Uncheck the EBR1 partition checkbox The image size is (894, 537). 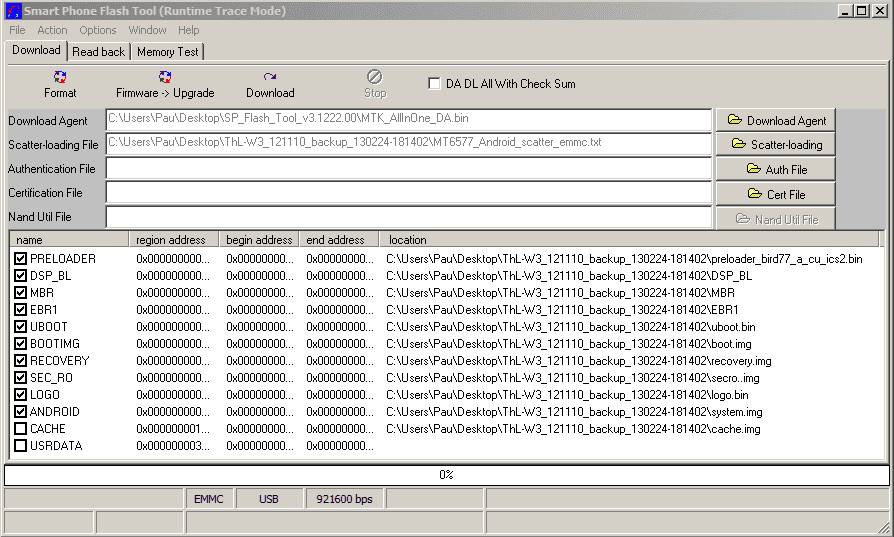[21, 310]
